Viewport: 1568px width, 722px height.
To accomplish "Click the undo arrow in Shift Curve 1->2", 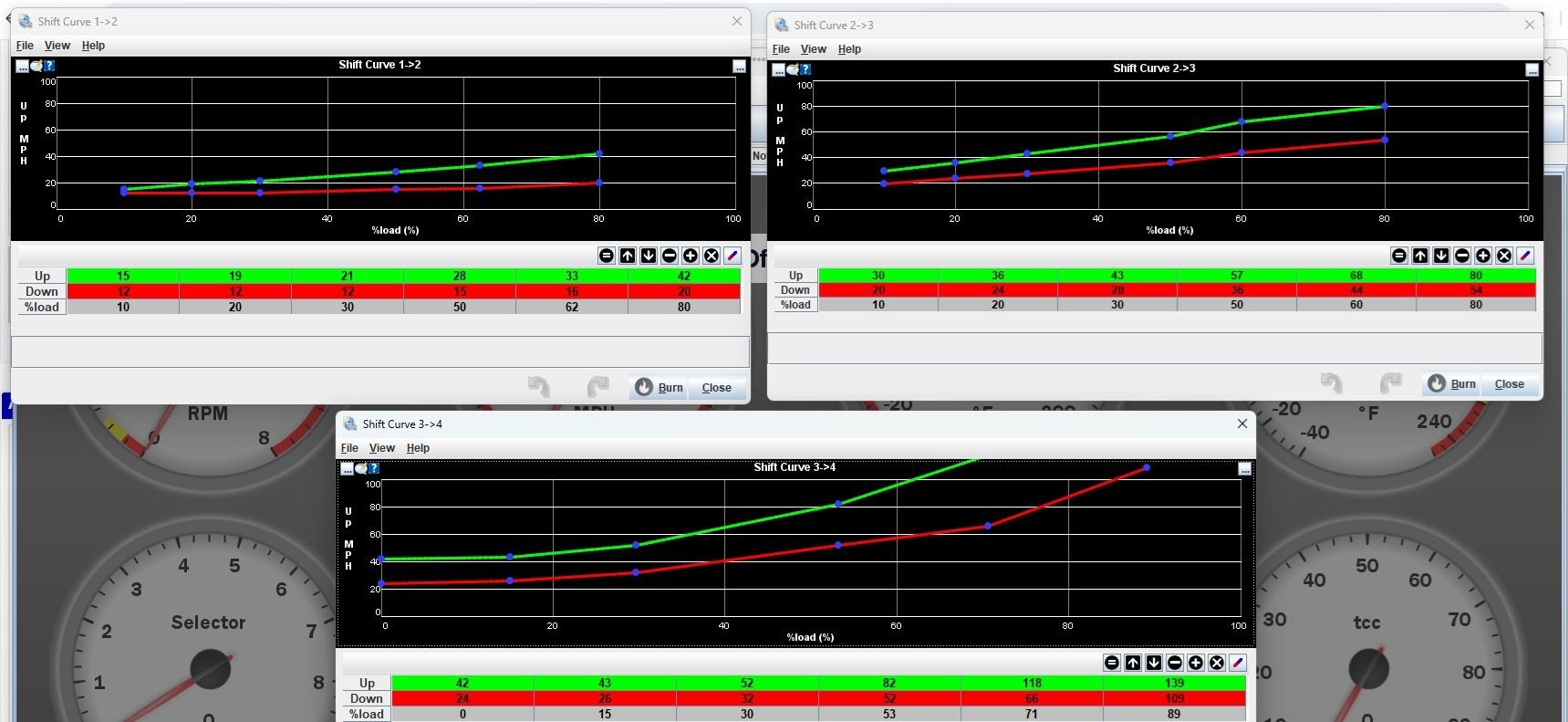I will (539, 387).
